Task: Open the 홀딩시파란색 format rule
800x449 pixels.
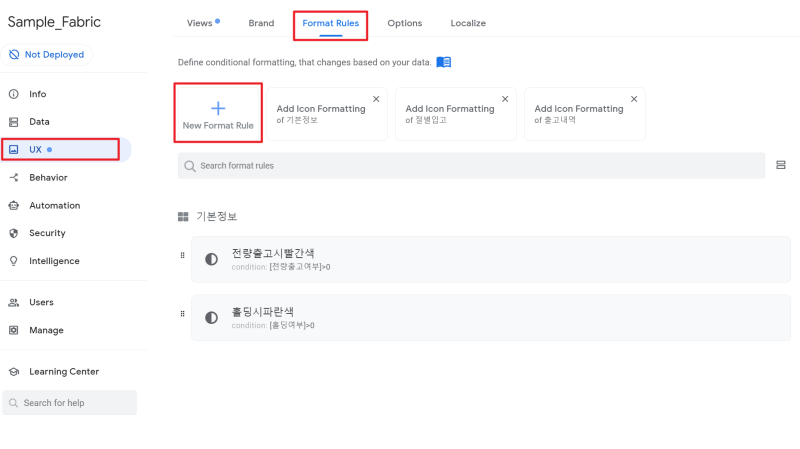Action: (x=491, y=317)
